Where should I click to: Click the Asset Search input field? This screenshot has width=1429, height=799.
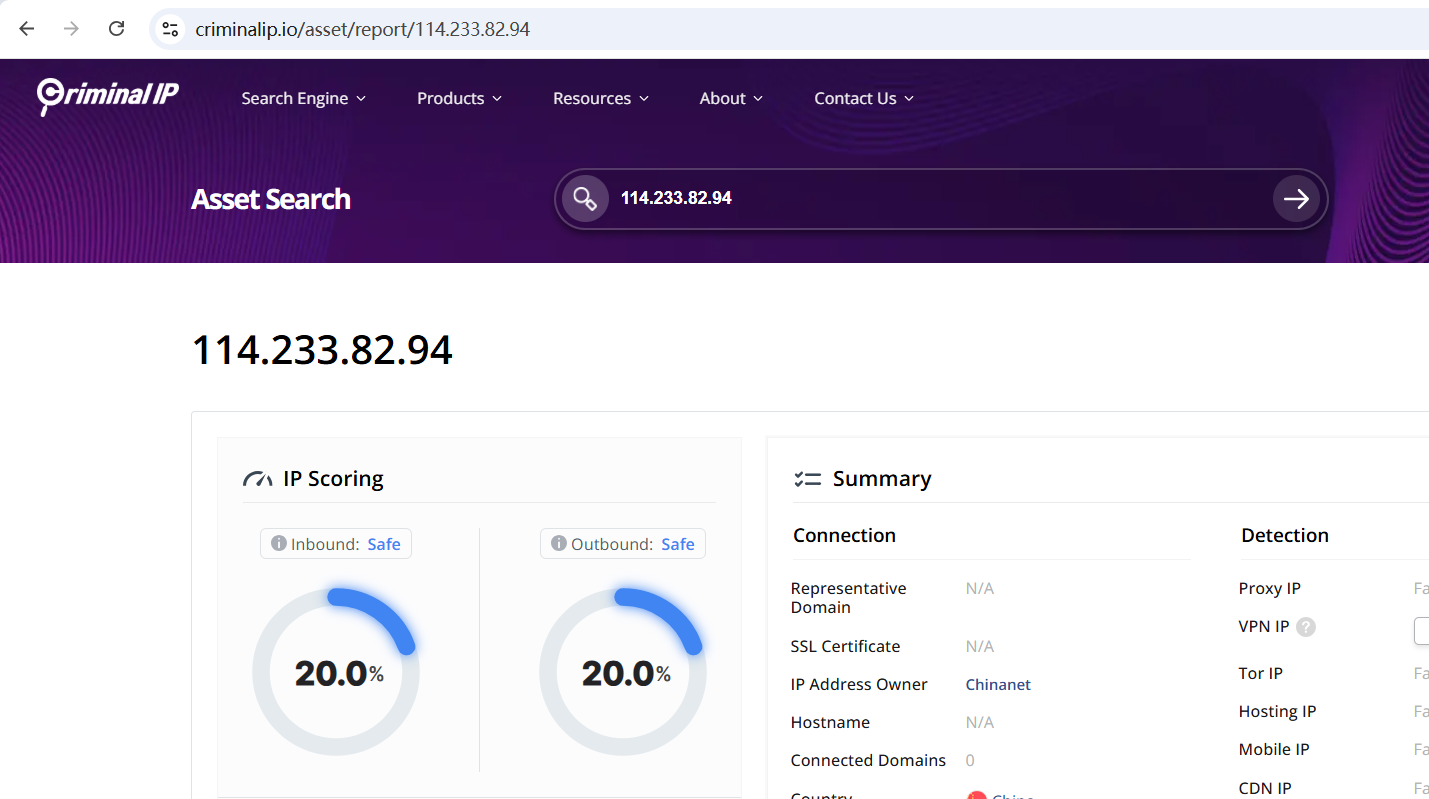[940, 199]
